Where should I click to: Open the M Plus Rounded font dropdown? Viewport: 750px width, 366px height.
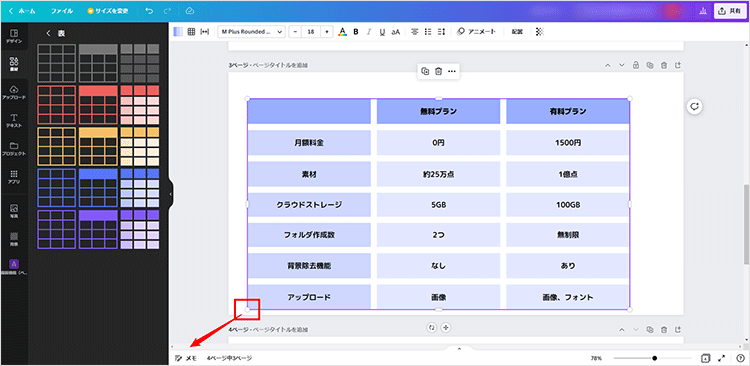tap(251, 32)
